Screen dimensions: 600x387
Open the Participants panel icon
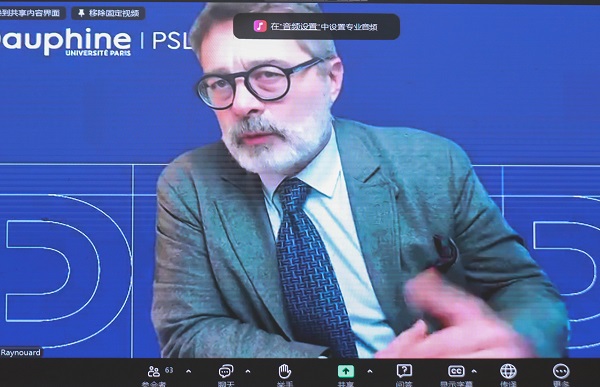(x=154, y=371)
